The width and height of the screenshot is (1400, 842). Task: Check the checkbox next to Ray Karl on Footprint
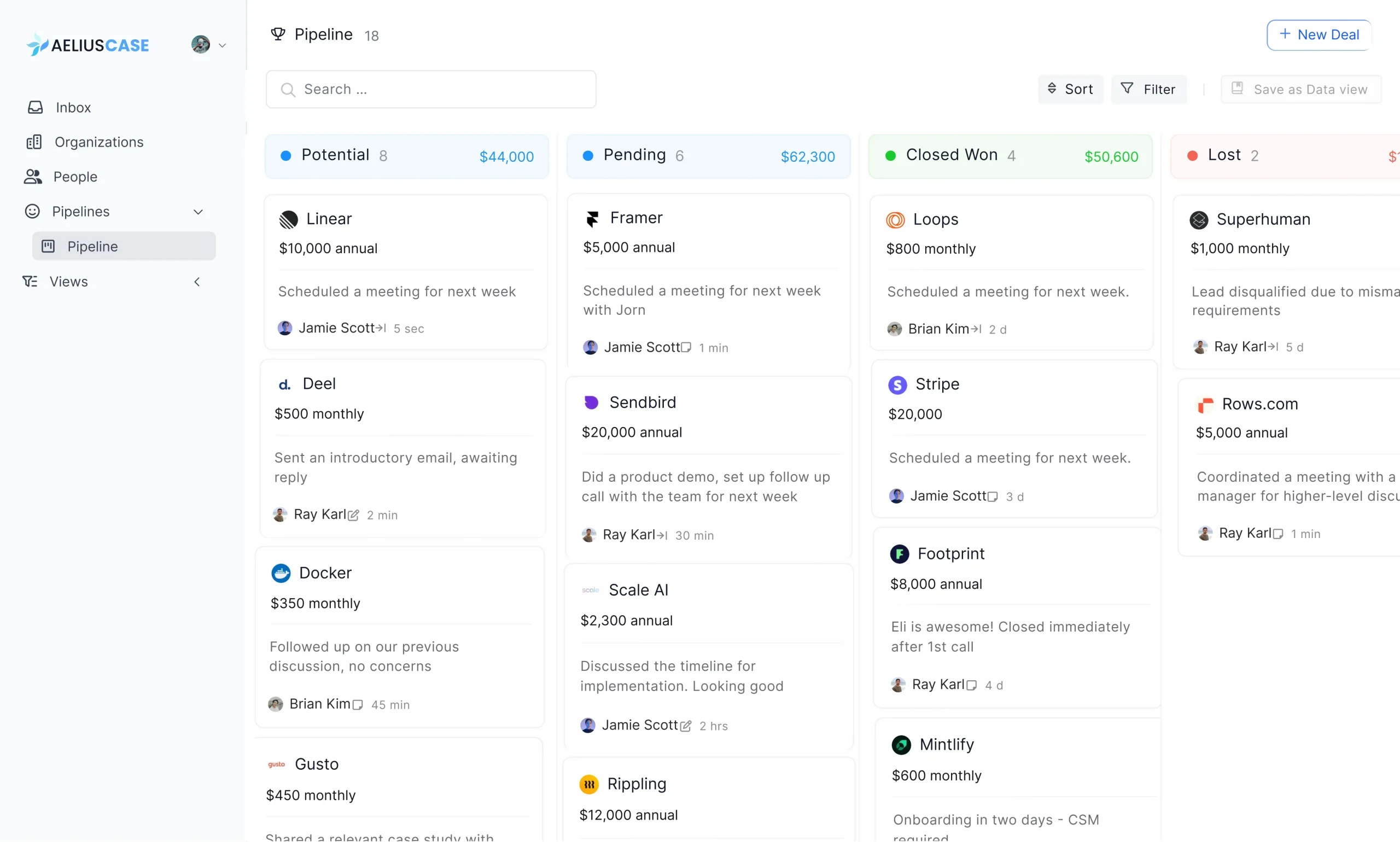[x=973, y=685]
